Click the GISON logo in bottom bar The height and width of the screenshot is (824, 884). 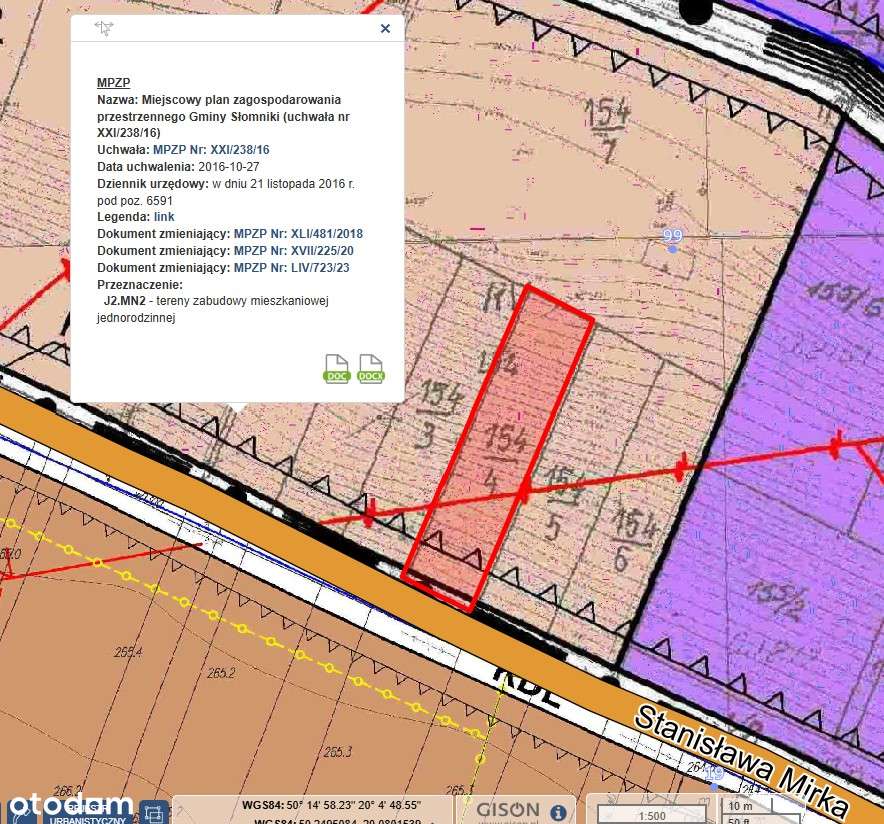pyautogui.click(x=508, y=810)
